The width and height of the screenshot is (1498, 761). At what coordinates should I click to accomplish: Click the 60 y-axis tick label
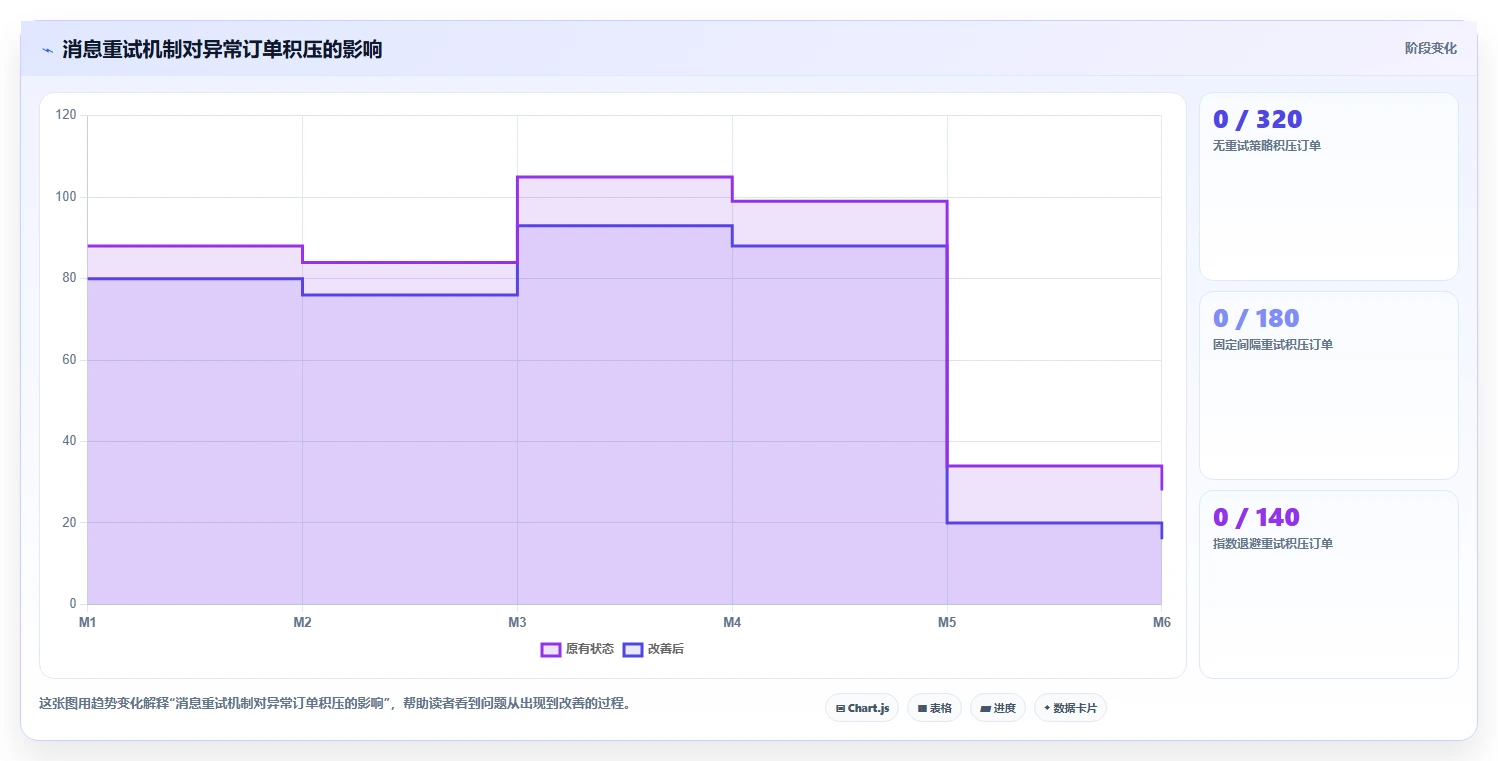(70, 360)
